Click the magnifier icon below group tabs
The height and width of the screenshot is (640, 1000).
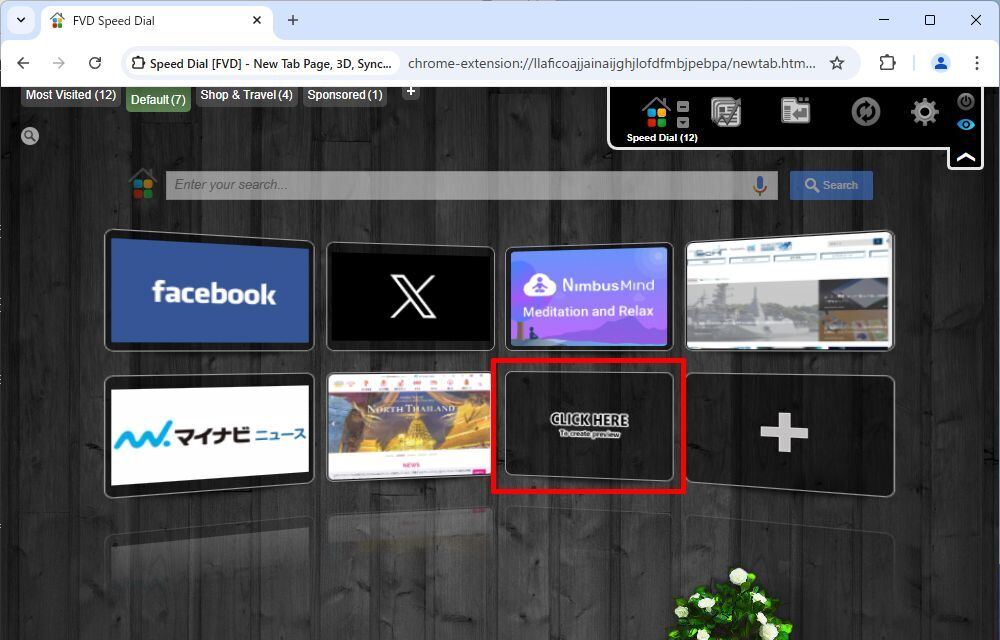point(30,136)
